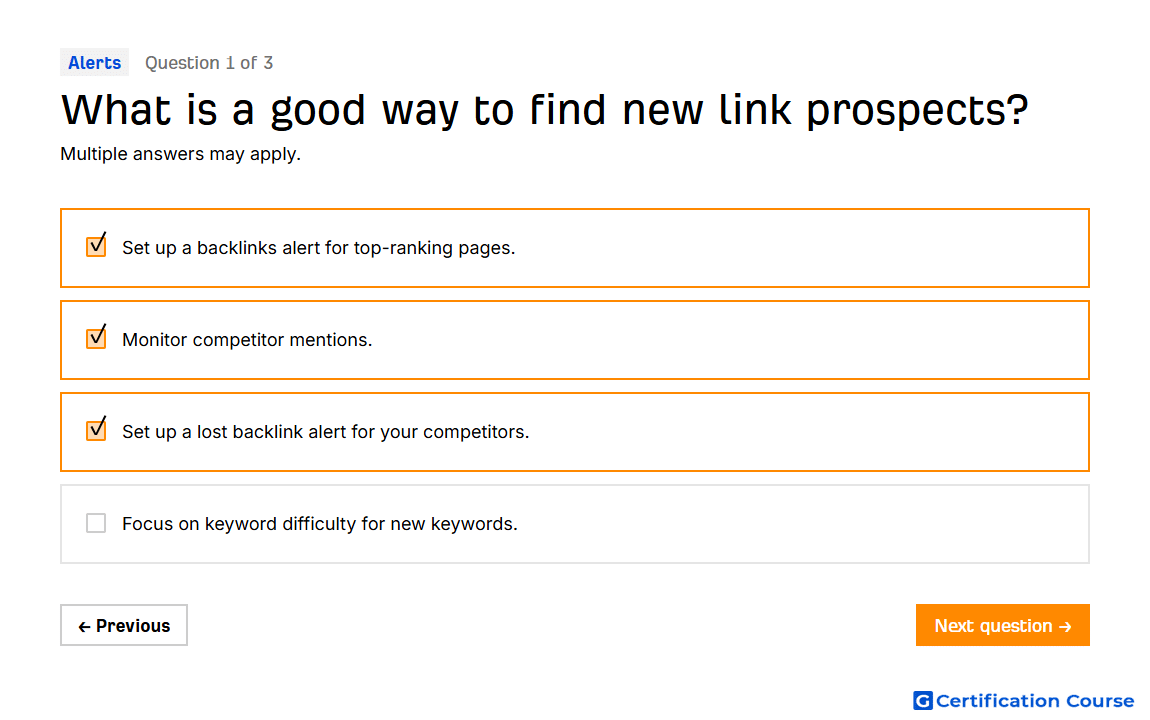Go back with the Previous button
The width and height of the screenshot is (1150, 720).
coord(124,625)
